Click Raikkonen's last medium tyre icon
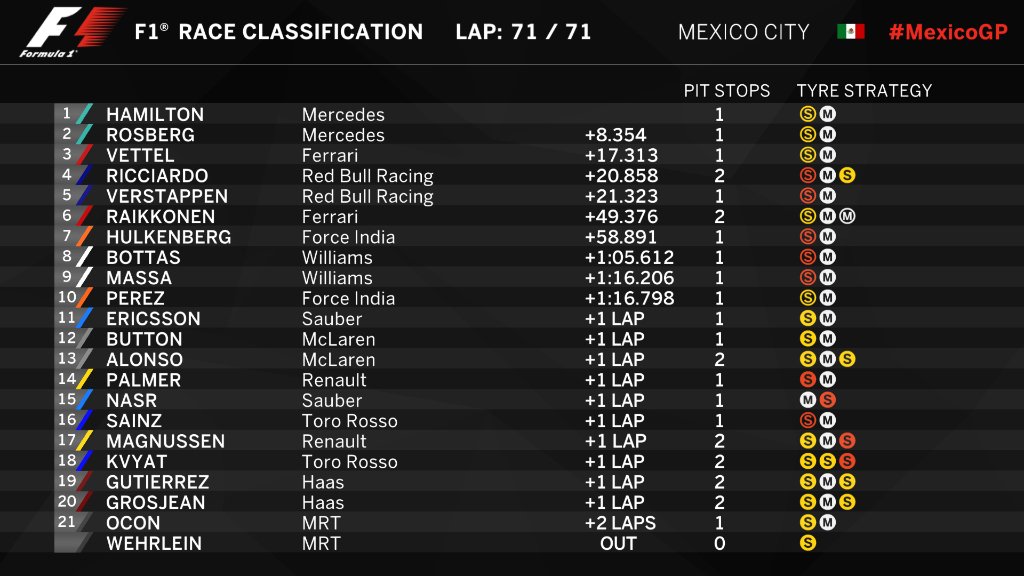 pyautogui.click(x=848, y=217)
